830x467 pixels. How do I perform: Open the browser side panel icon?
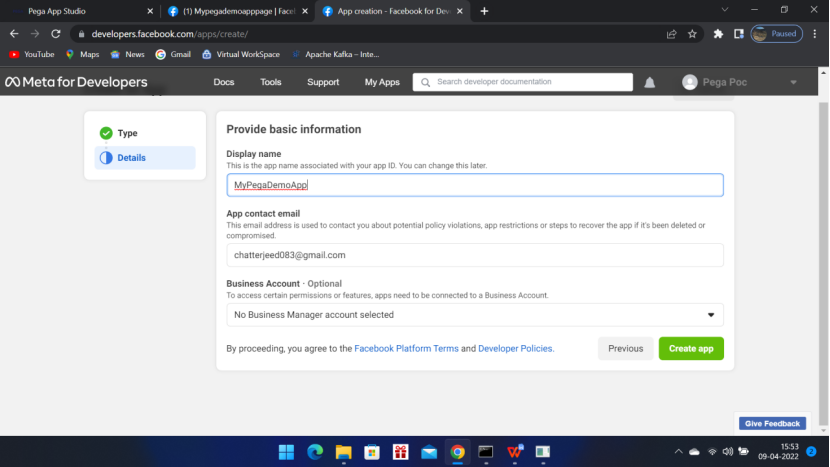738,34
